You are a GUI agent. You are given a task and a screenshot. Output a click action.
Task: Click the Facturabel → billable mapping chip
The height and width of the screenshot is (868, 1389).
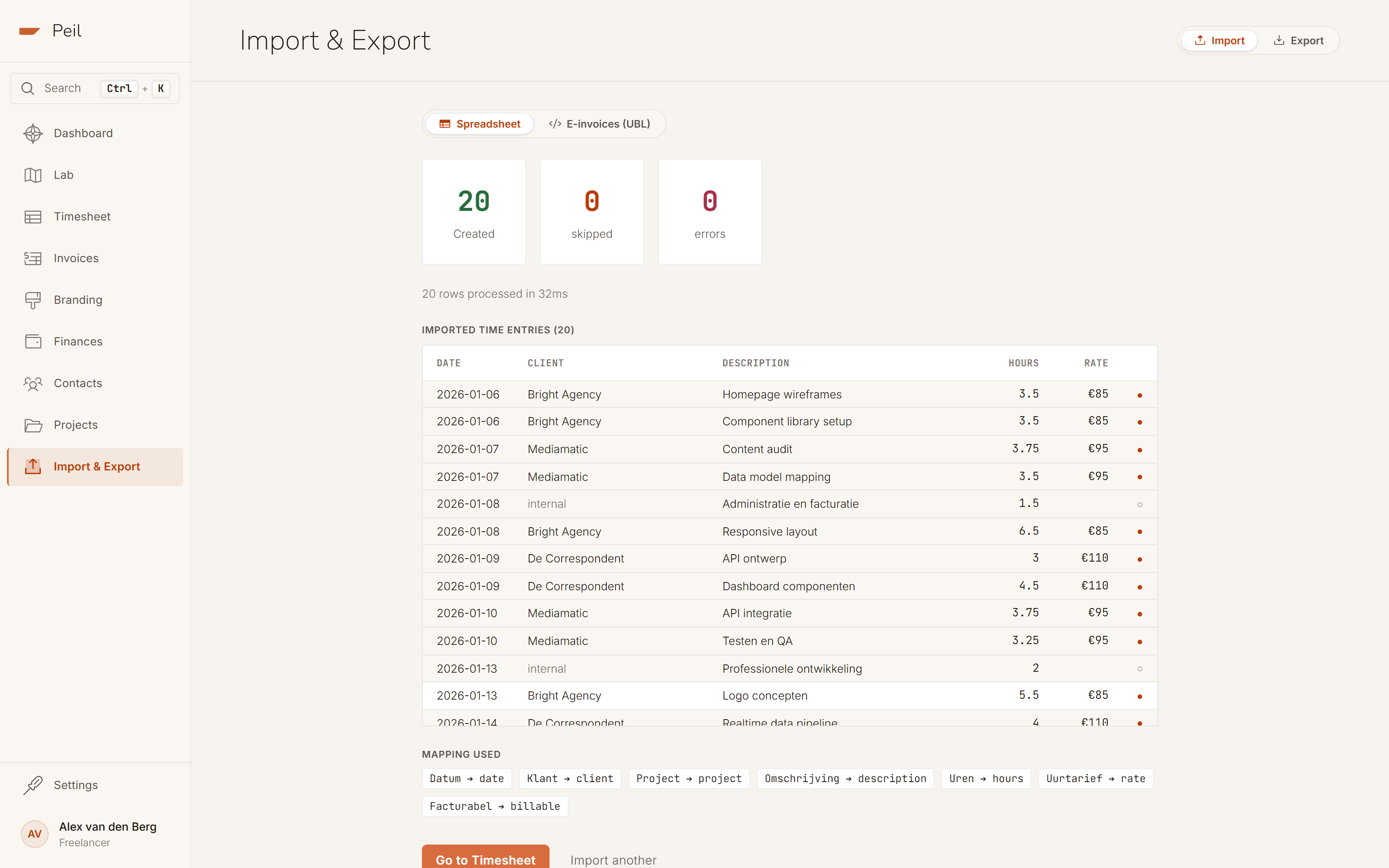pos(495,806)
